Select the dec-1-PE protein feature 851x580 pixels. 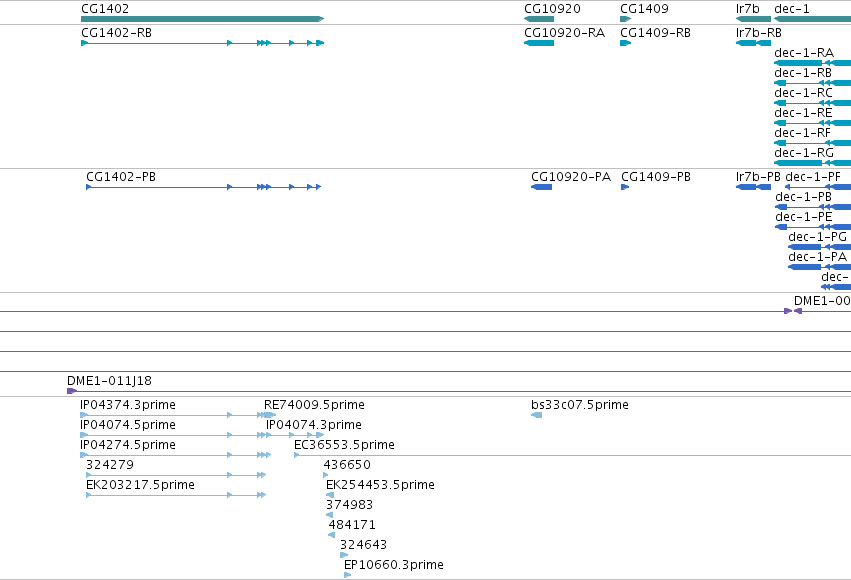click(813, 227)
